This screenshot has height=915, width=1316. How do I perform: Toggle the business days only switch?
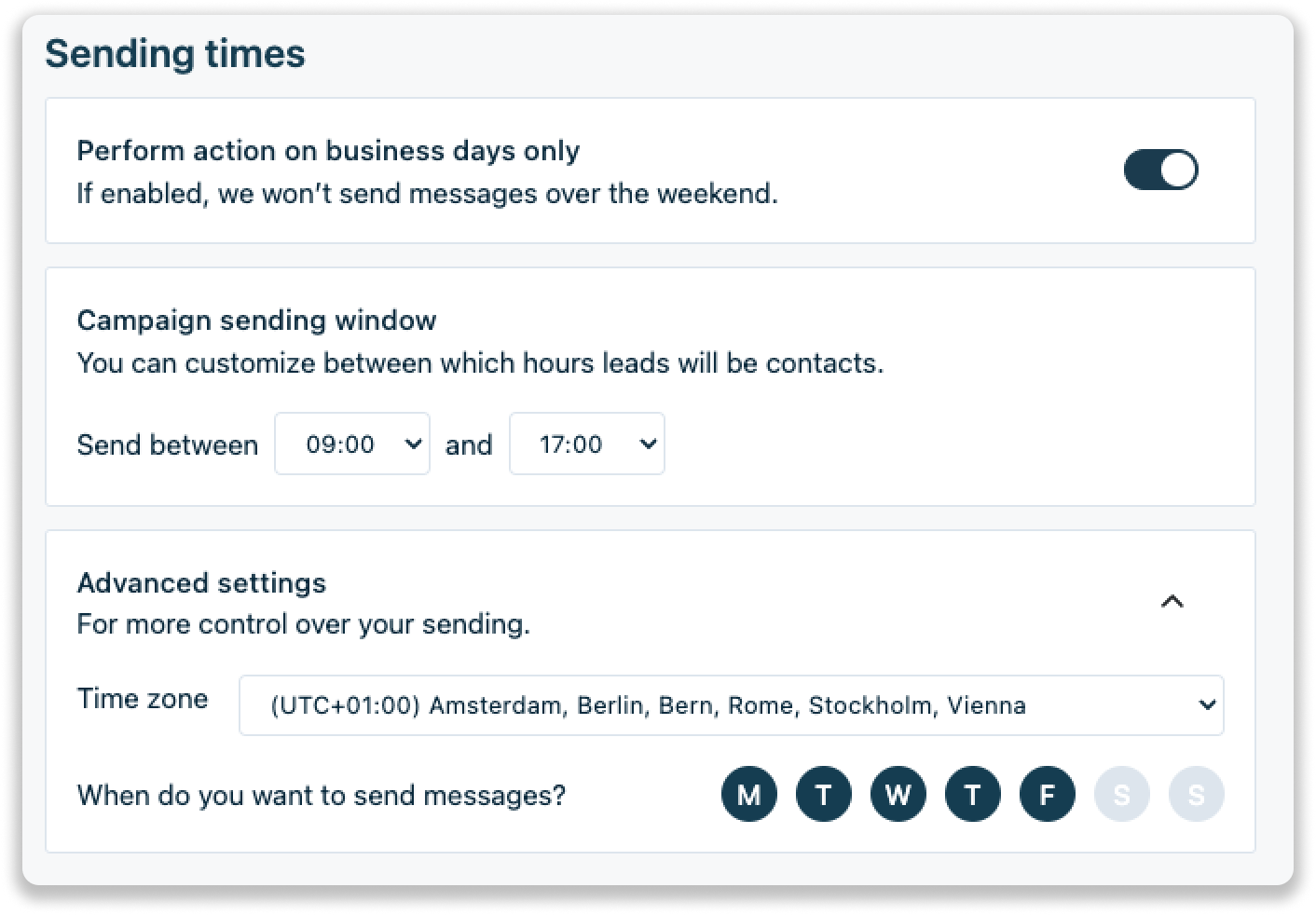1160,171
